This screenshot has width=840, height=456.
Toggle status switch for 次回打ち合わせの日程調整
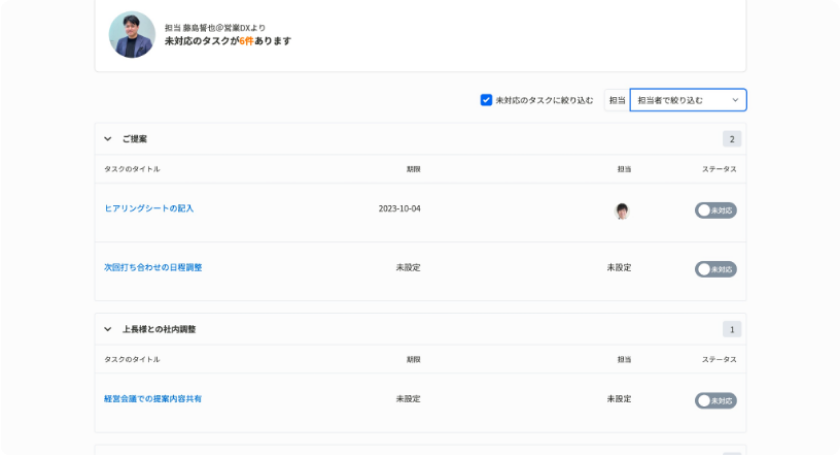tap(715, 269)
